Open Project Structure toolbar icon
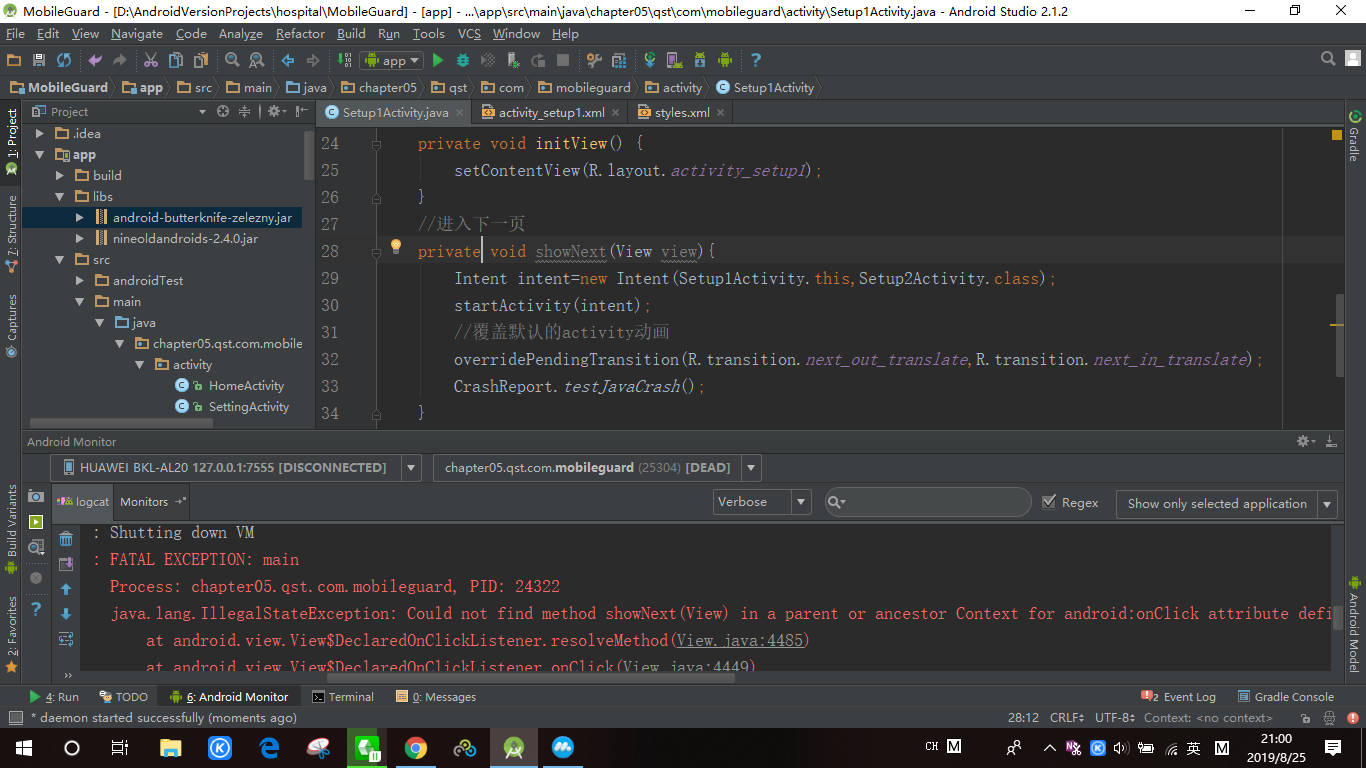 pyautogui.click(x=619, y=60)
